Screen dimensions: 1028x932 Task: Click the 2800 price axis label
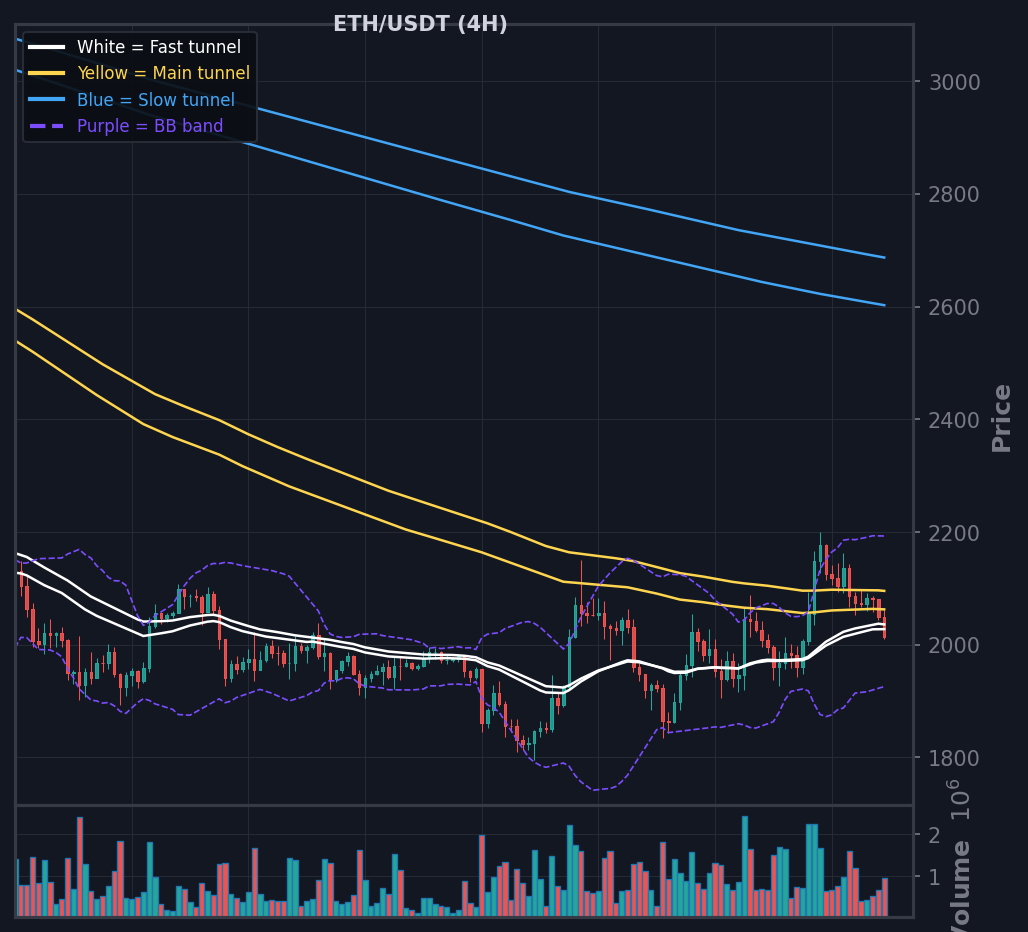point(955,195)
